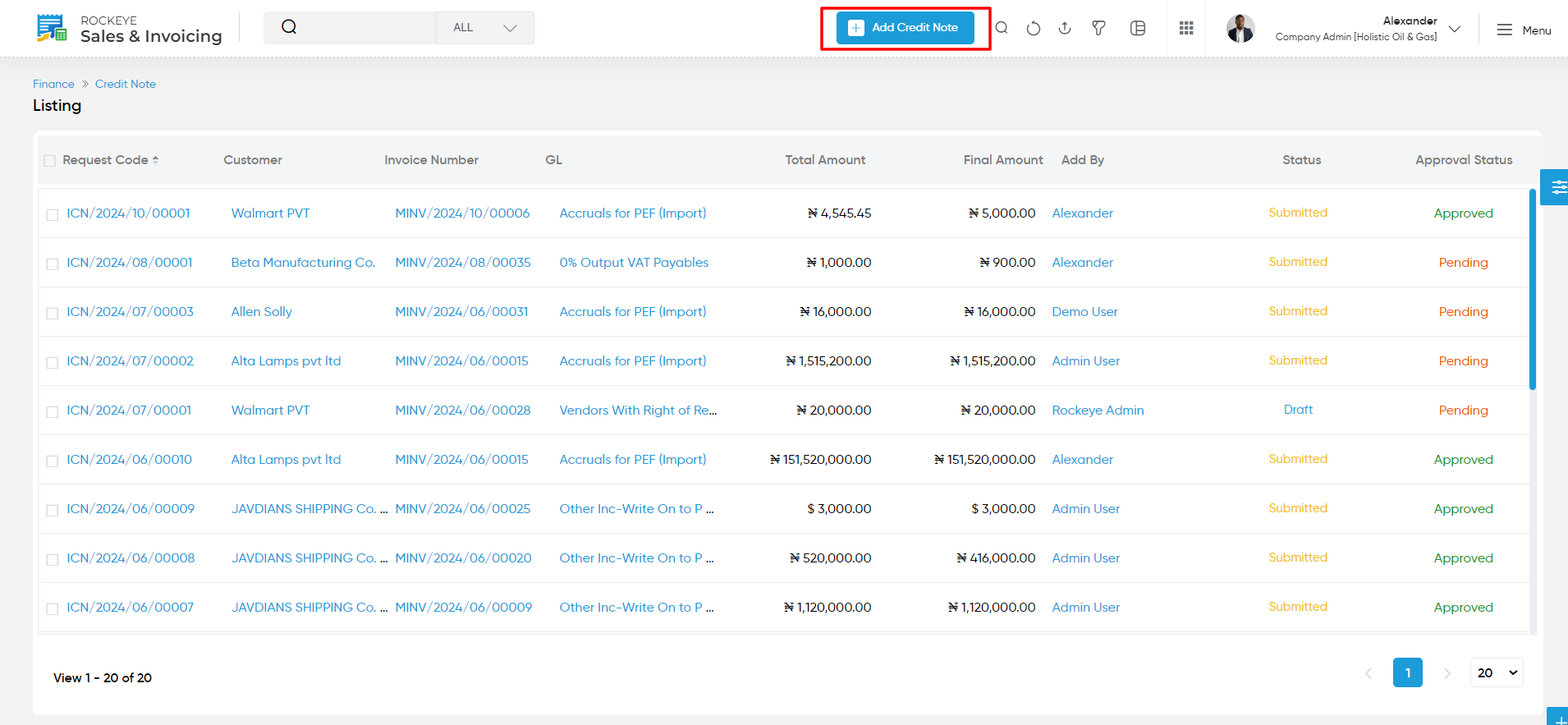Select checkbox for ICN/2024/06/00010

(52, 461)
